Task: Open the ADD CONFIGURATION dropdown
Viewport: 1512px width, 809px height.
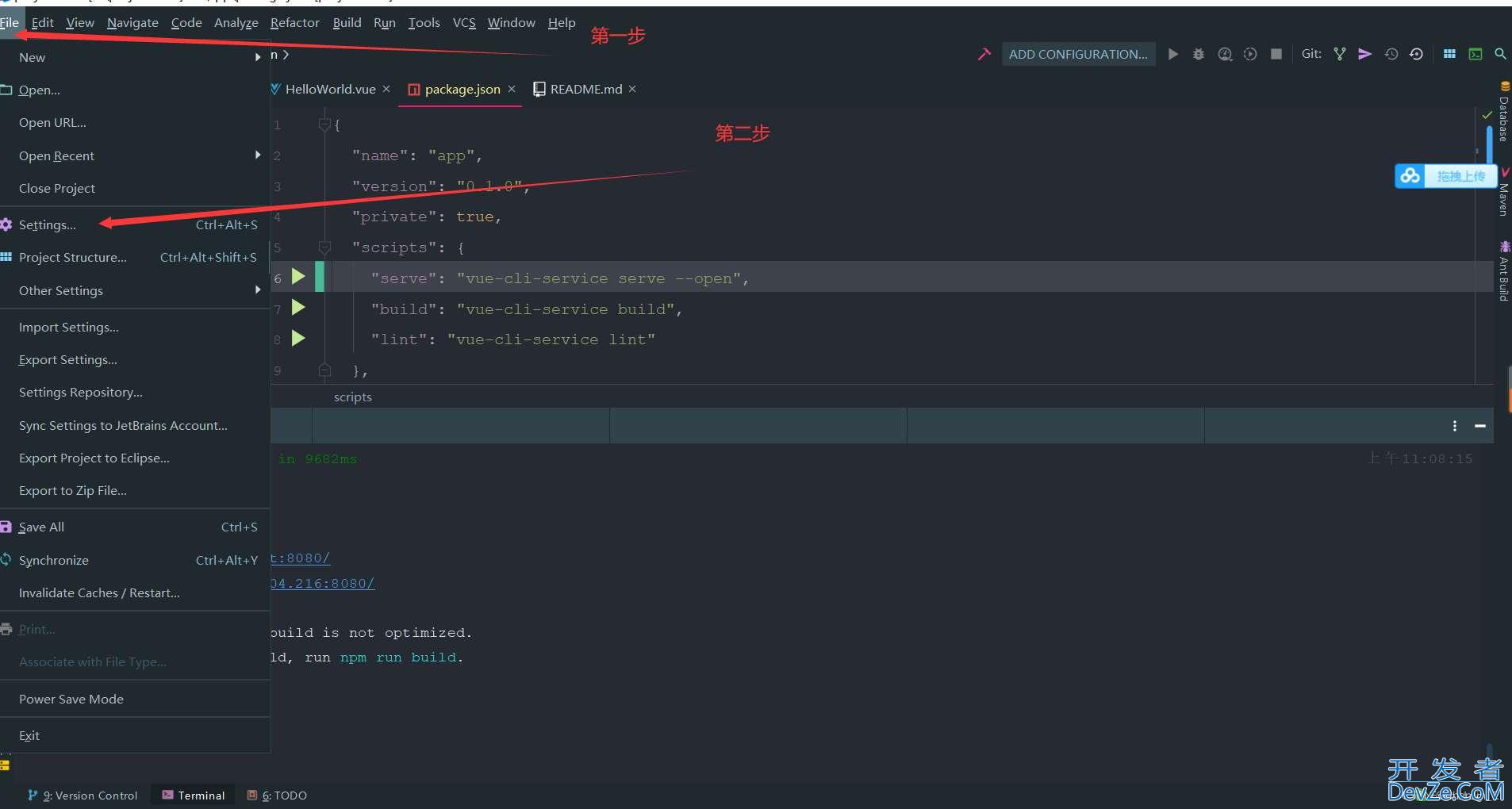Action: [1078, 54]
